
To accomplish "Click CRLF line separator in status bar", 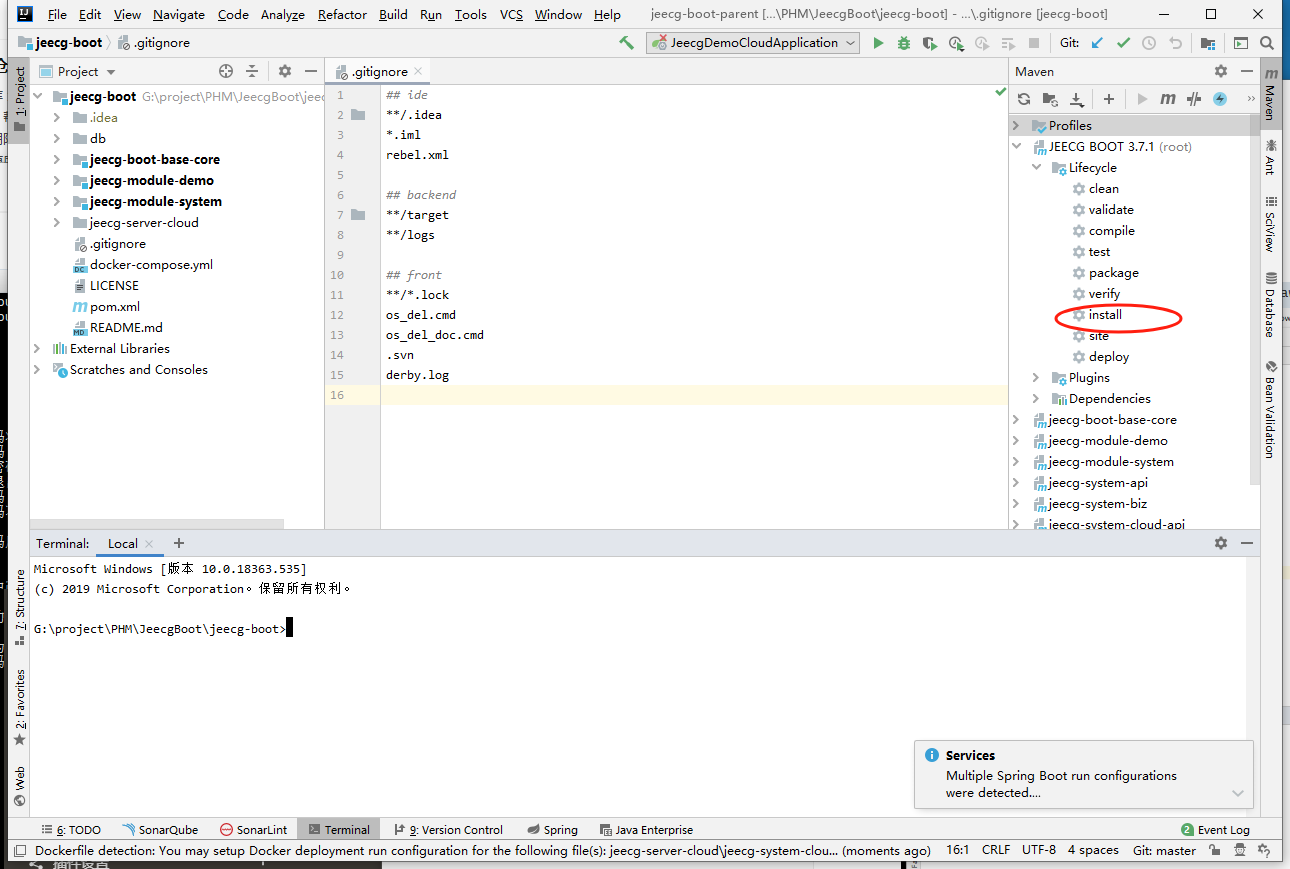I will click(996, 851).
